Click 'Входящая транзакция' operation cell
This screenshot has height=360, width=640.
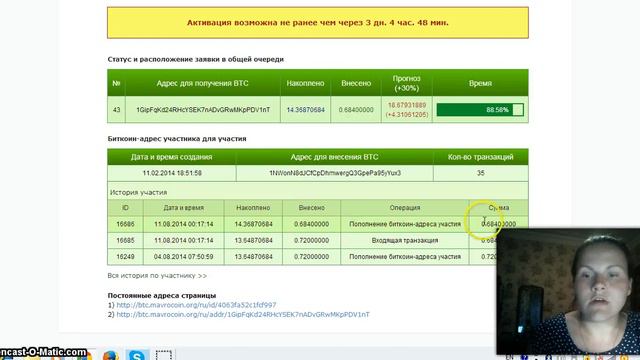coord(404,240)
